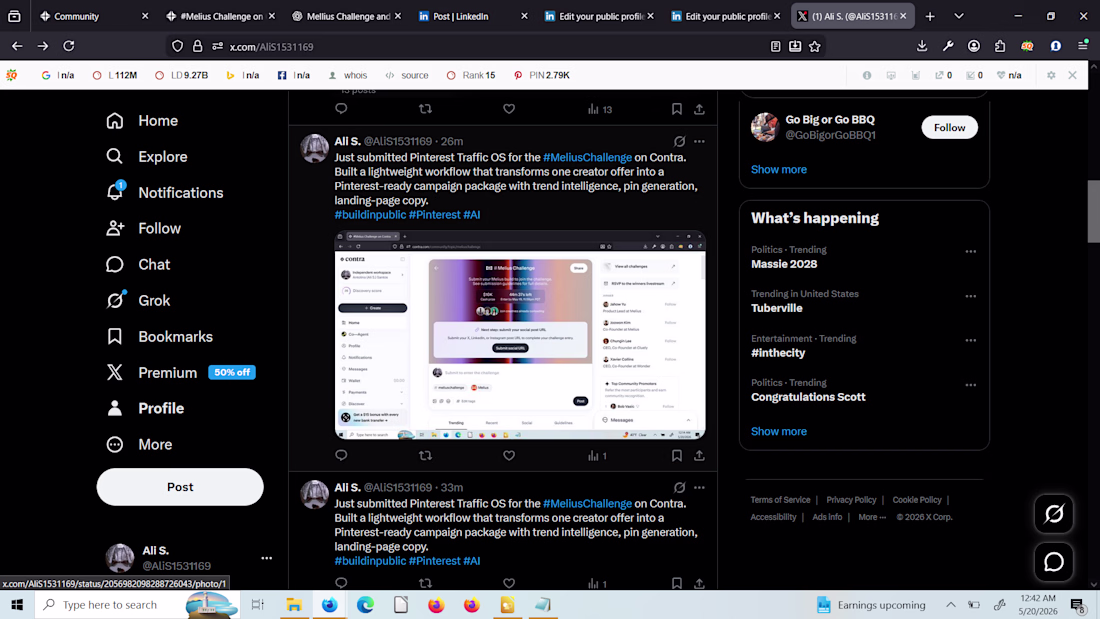Open Windows Start menu
Viewport: 1100px width, 619px height.
tap(17, 604)
